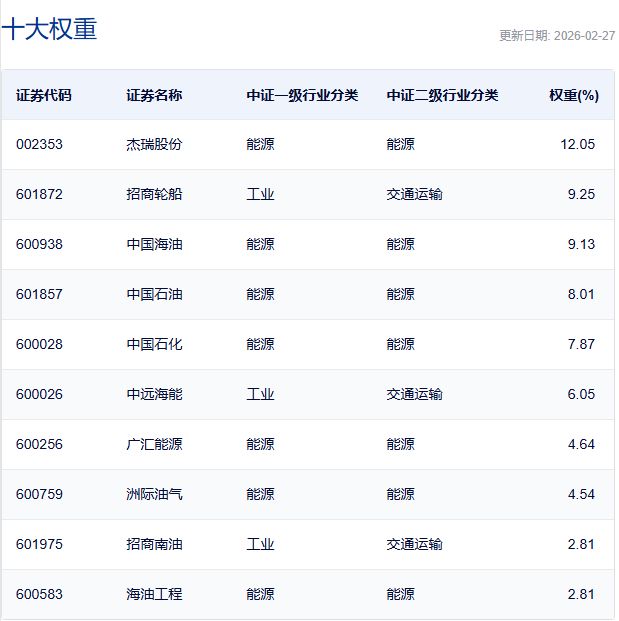Click security name 杰瑞股份

[154, 144]
